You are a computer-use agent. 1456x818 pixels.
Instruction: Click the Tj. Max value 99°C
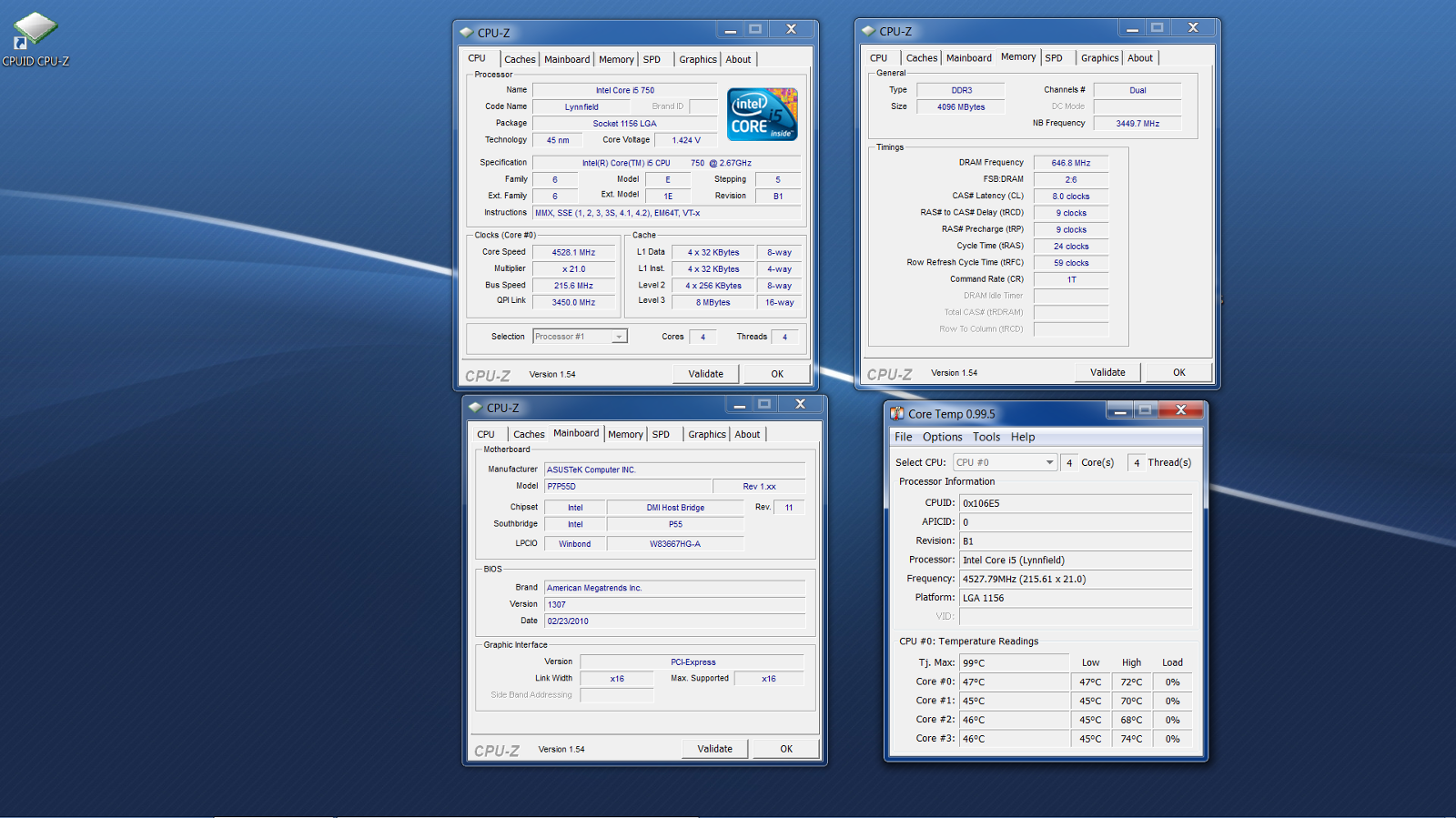coord(1015,663)
